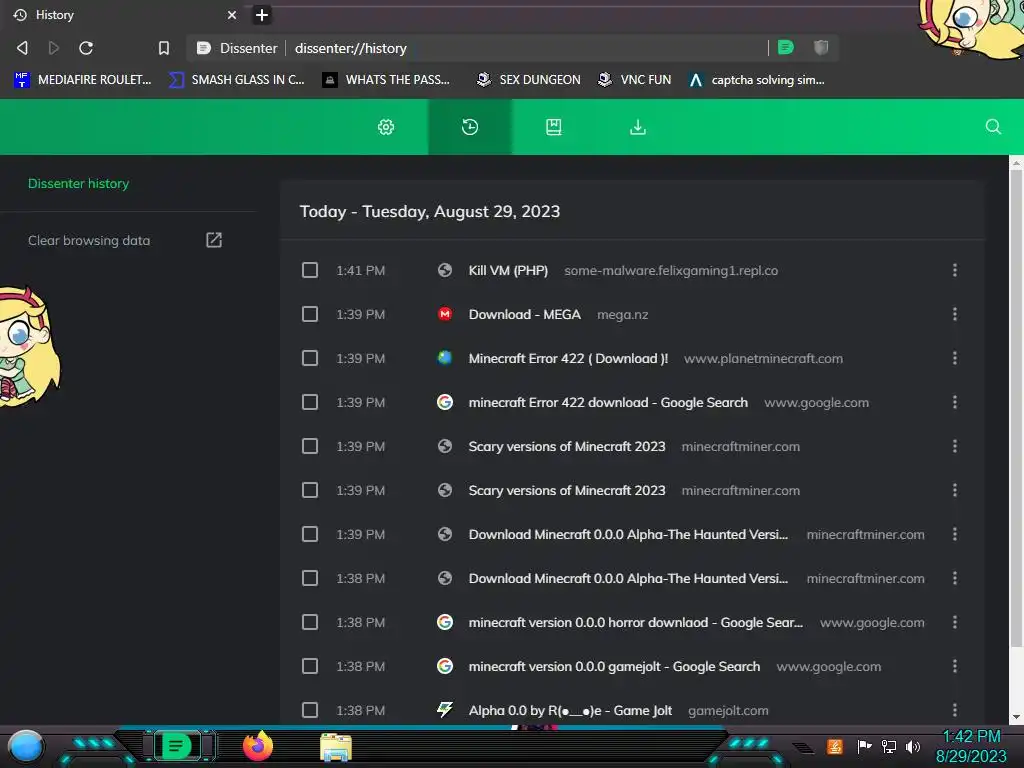
Task: Open File Explorer from taskbar
Action: (336, 748)
